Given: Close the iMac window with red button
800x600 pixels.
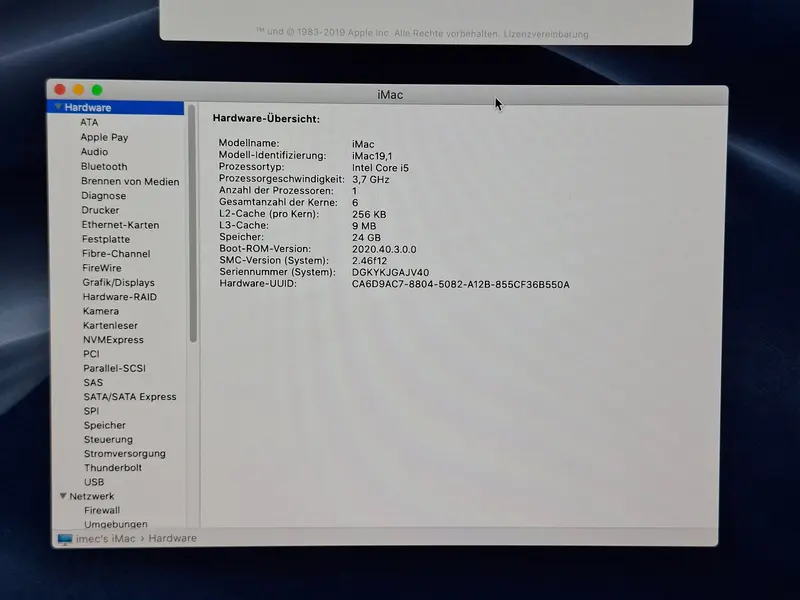Looking at the screenshot, I should [x=60, y=89].
